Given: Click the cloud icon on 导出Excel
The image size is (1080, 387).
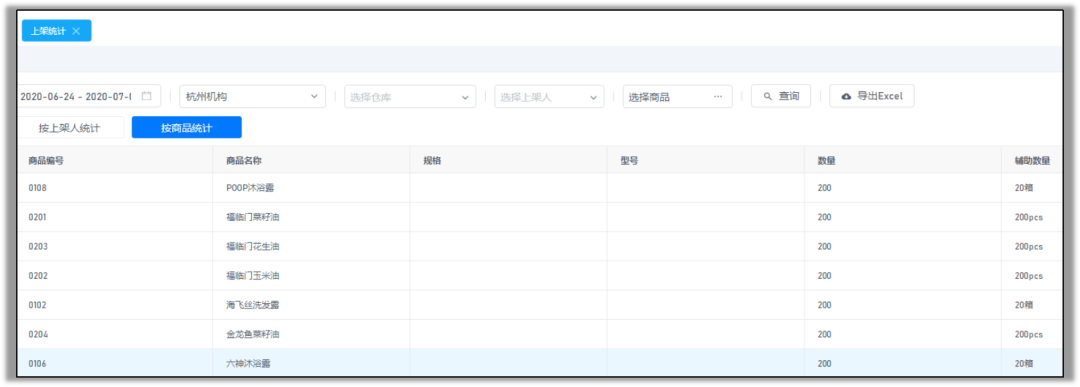Looking at the screenshot, I should pos(846,97).
